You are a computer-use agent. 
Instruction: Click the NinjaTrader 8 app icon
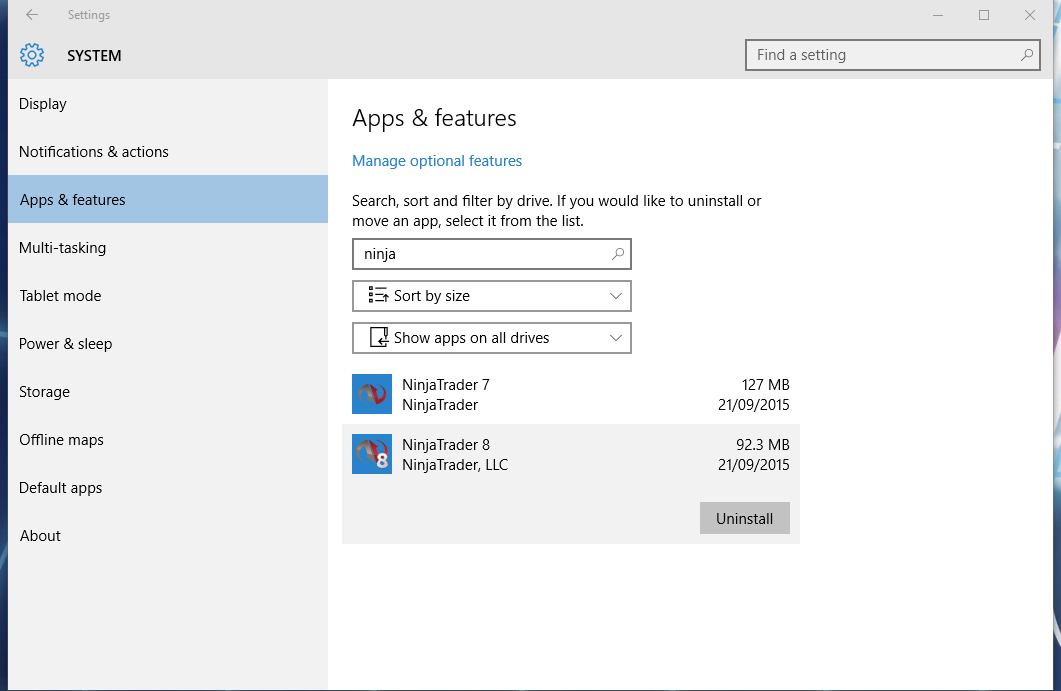372,454
